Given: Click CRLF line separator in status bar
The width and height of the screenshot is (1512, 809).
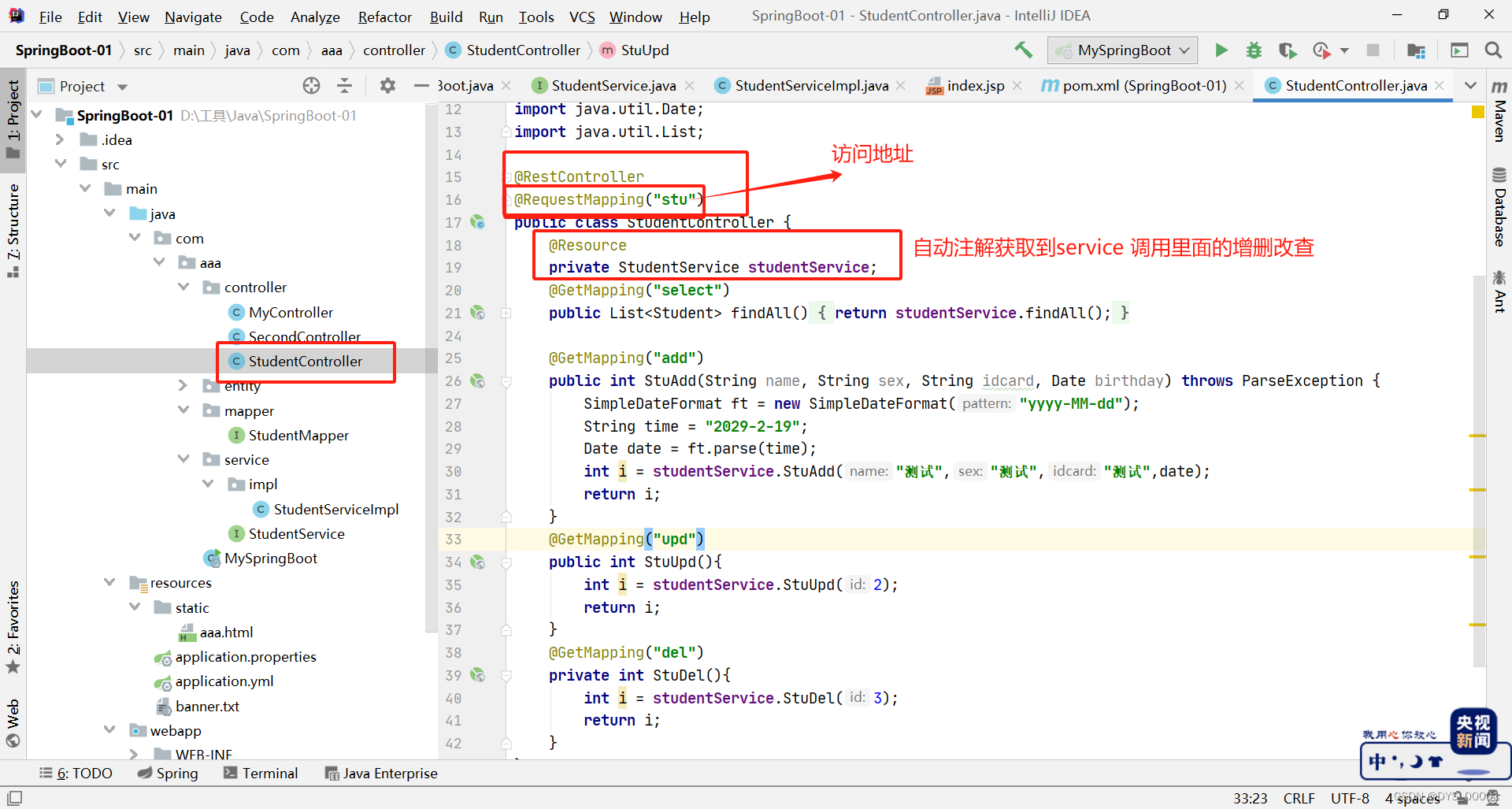Looking at the screenshot, I should pyautogui.click(x=1299, y=798).
